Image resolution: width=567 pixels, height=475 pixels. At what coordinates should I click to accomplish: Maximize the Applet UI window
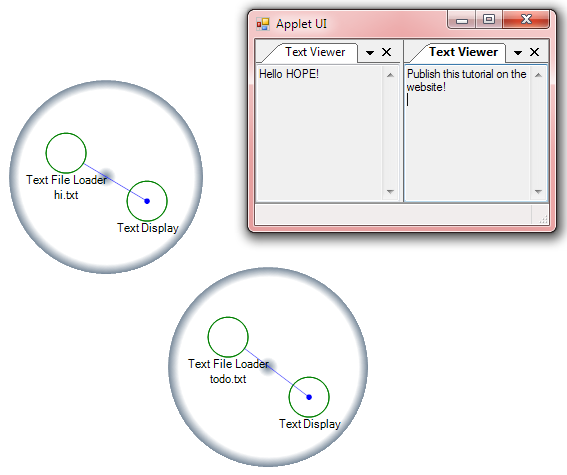point(489,20)
